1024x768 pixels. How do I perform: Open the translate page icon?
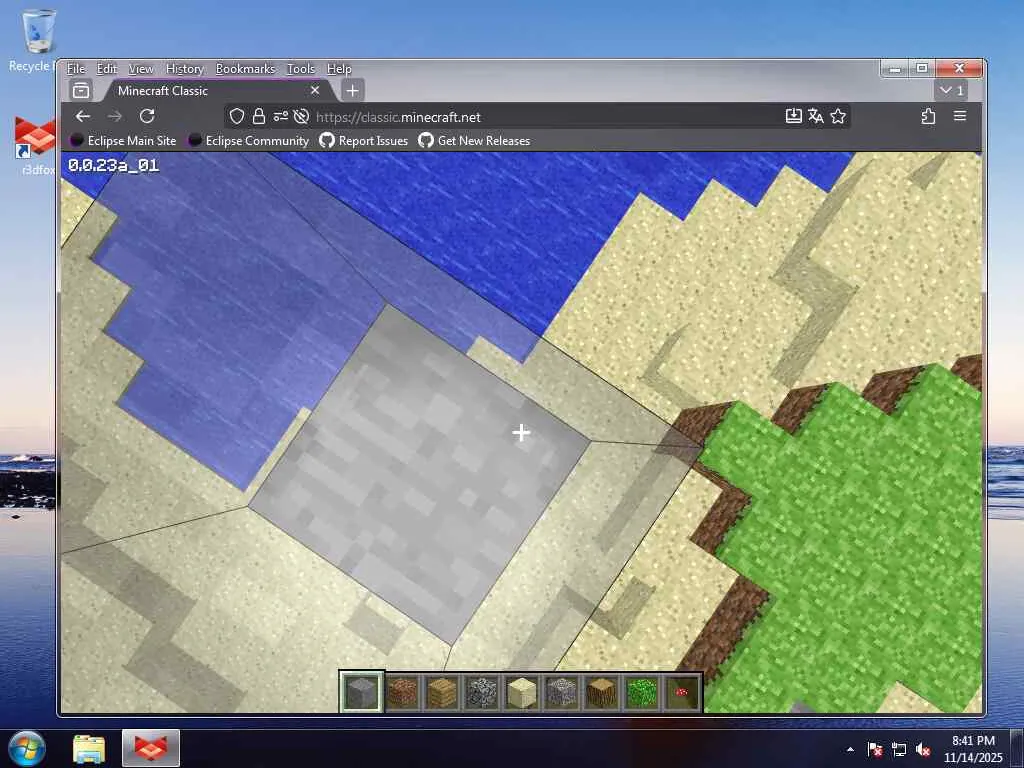pyautogui.click(x=816, y=116)
